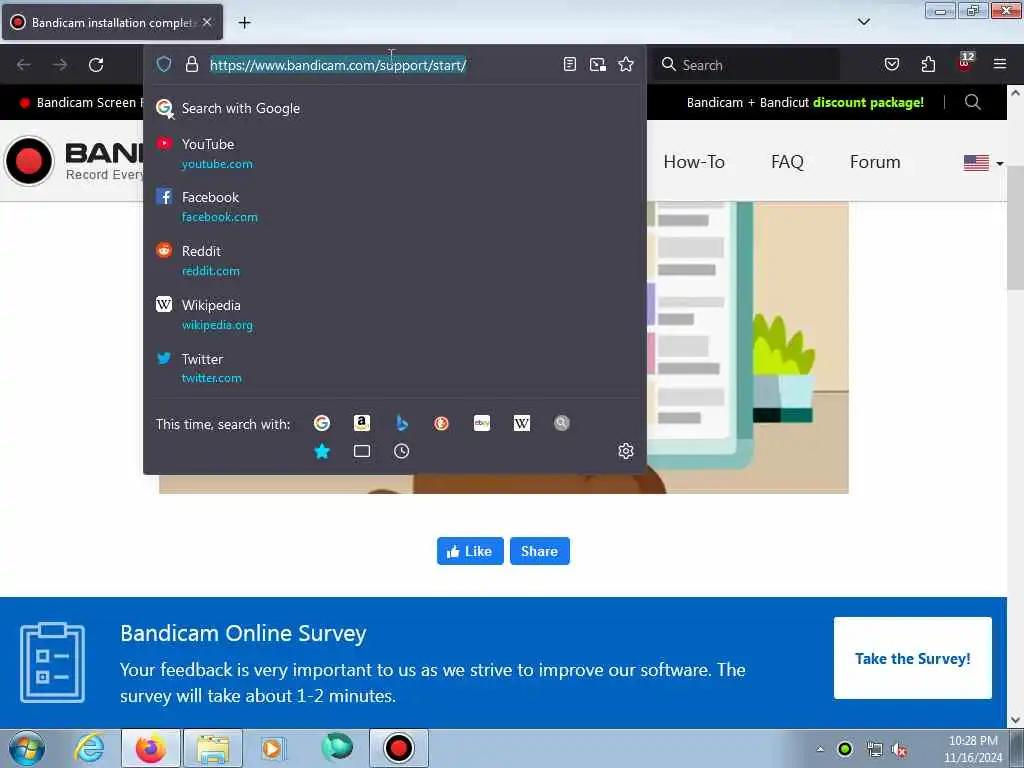Launch Internet Explorer from taskbar
The height and width of the screenshot is (768, 1024).
pos(89,748)
